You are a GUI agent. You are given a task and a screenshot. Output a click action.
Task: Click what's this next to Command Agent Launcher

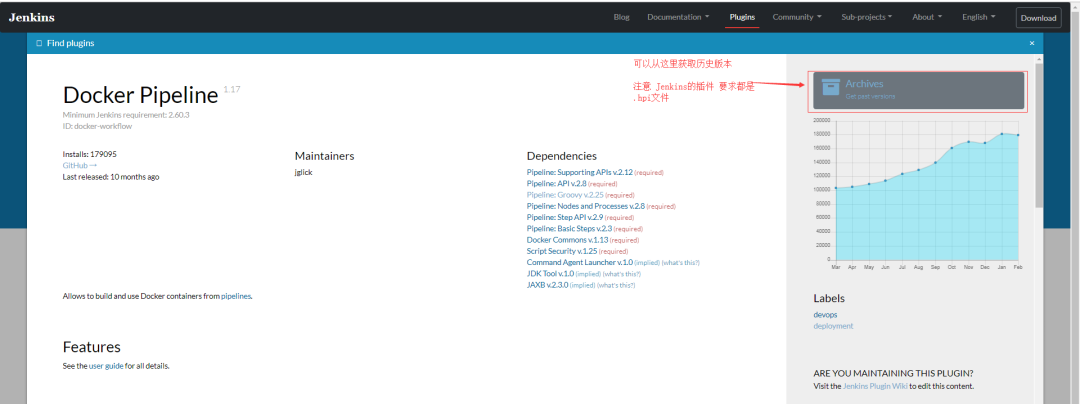pos(681,262)
